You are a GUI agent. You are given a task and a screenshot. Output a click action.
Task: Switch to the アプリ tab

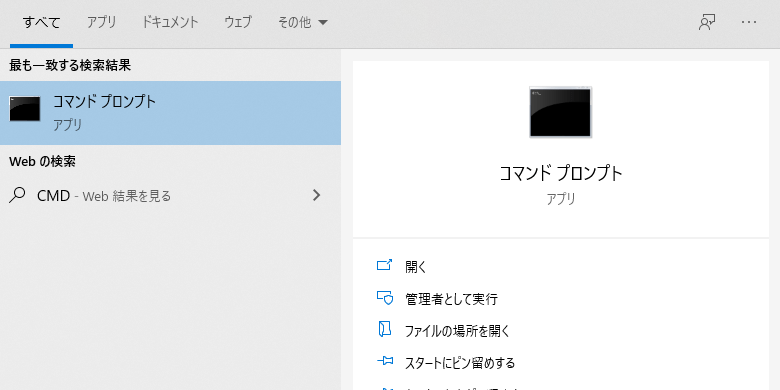[x=101, y=22]
